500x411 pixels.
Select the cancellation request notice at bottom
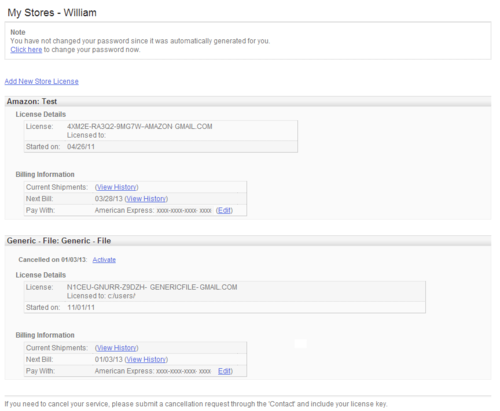196,404
